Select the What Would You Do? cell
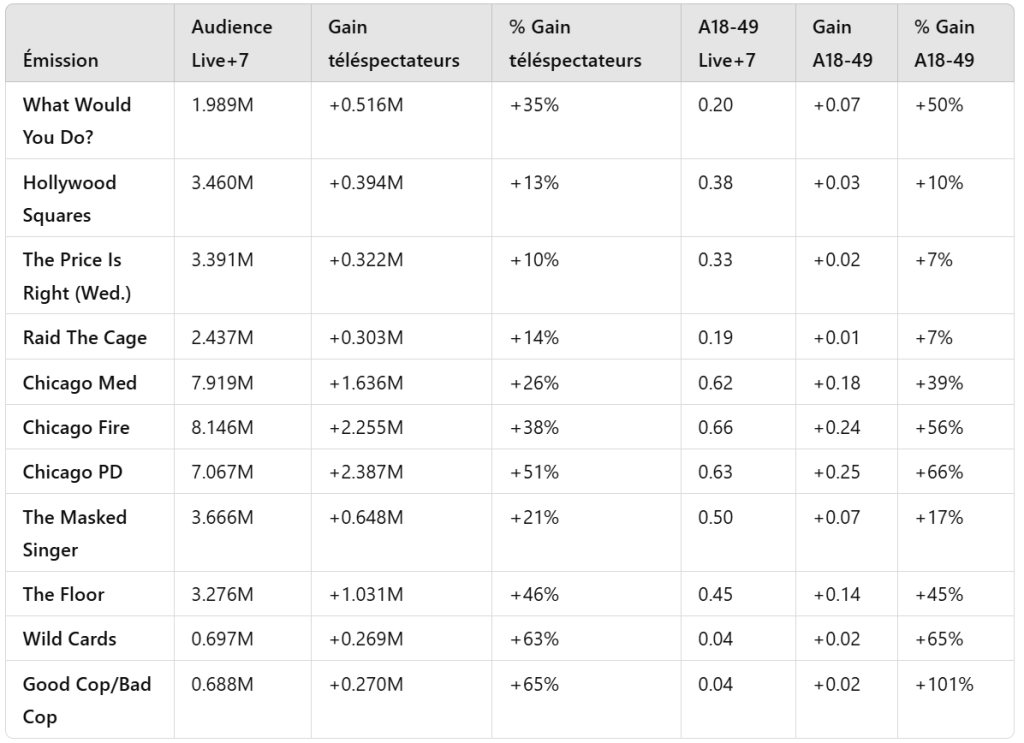Screen dimensions: 1024x743 point(78,120)
